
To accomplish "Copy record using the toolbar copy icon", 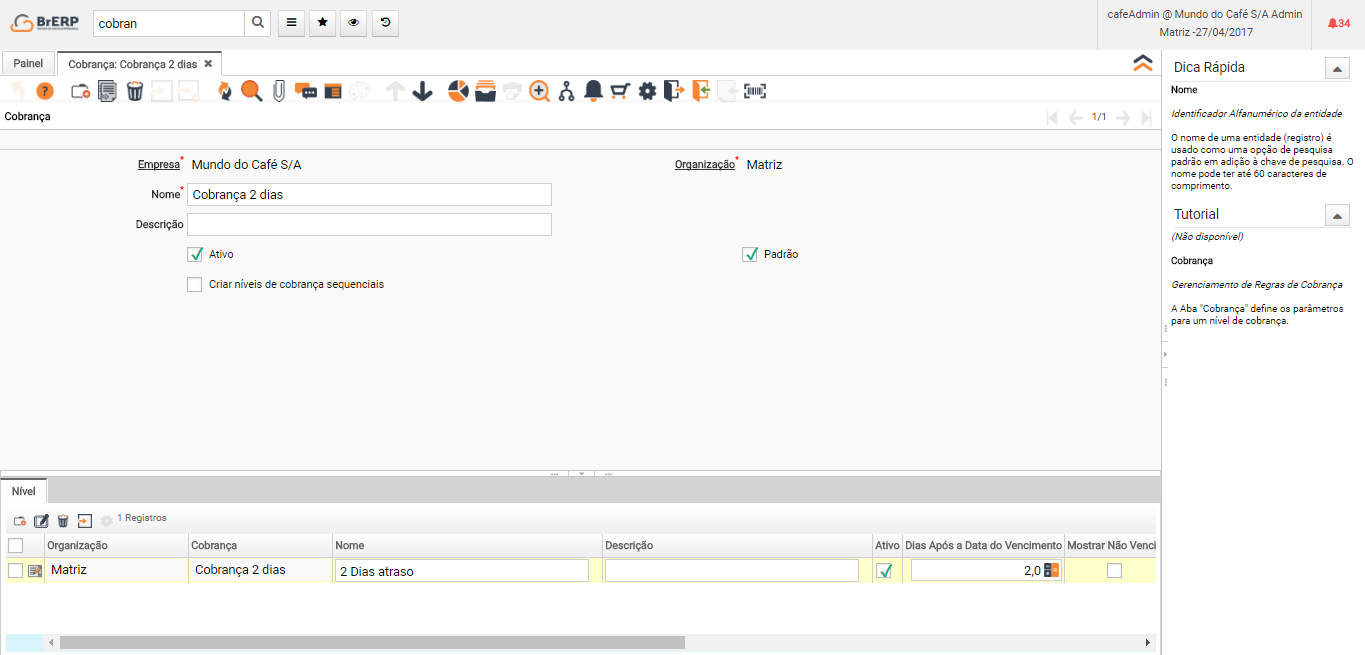I will tap(108, 91).
